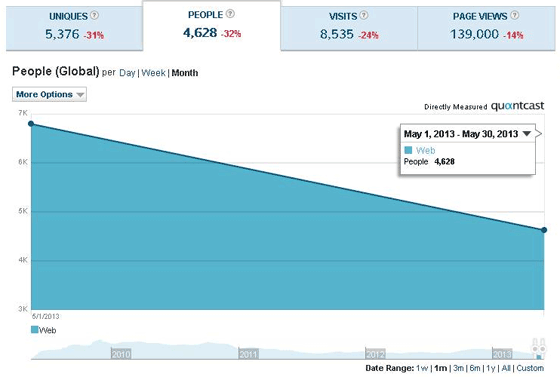Click the timeline range handle icon

click(x=539, y=348)
